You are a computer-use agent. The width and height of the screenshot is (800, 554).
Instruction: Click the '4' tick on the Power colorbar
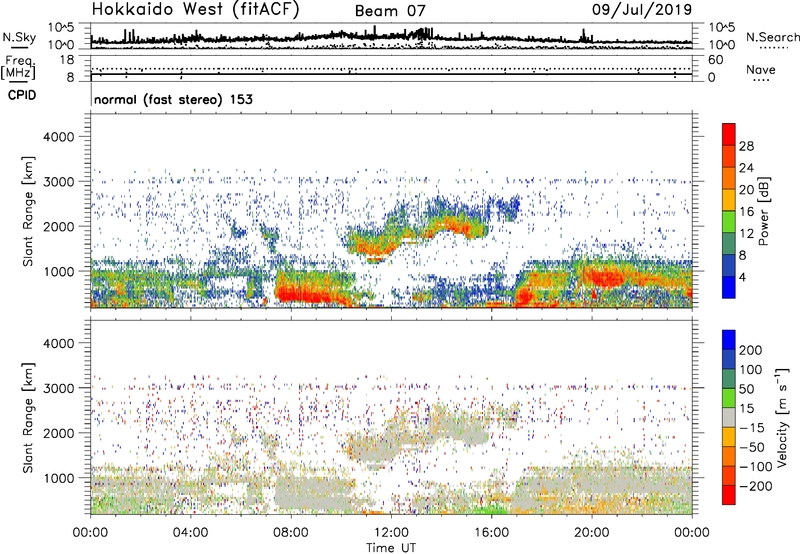pos(742,277)
